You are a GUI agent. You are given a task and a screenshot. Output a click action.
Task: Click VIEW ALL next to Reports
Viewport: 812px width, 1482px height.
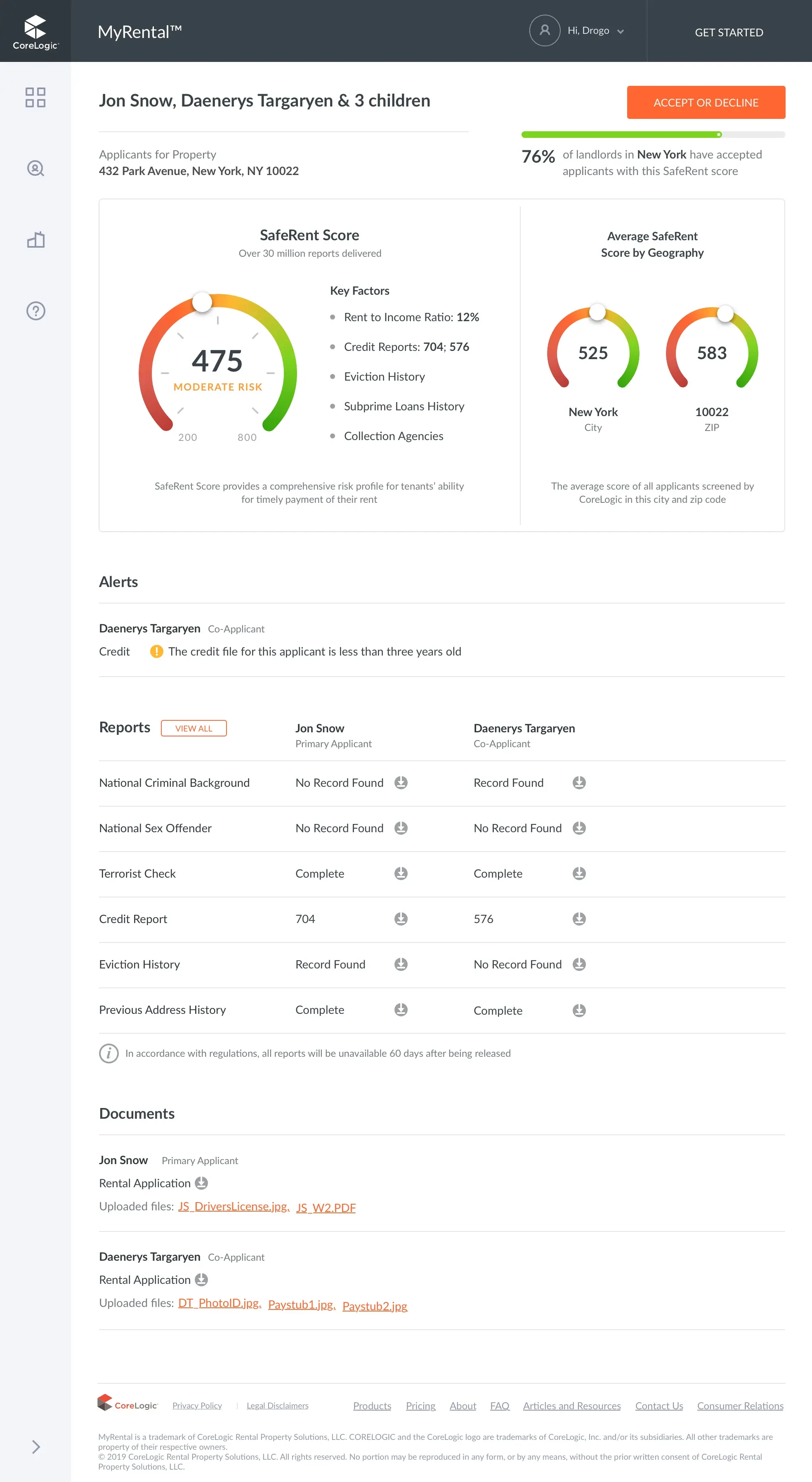click(x=194, y=728)
